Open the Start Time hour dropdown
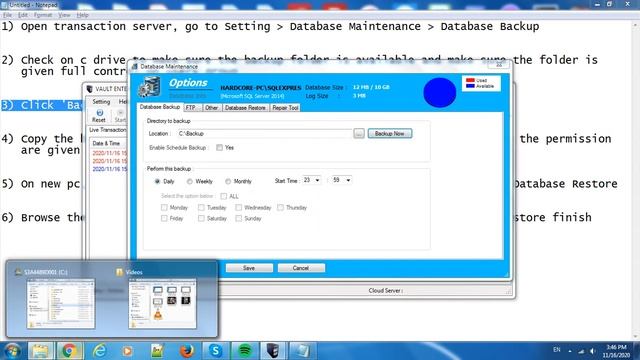 317,180
